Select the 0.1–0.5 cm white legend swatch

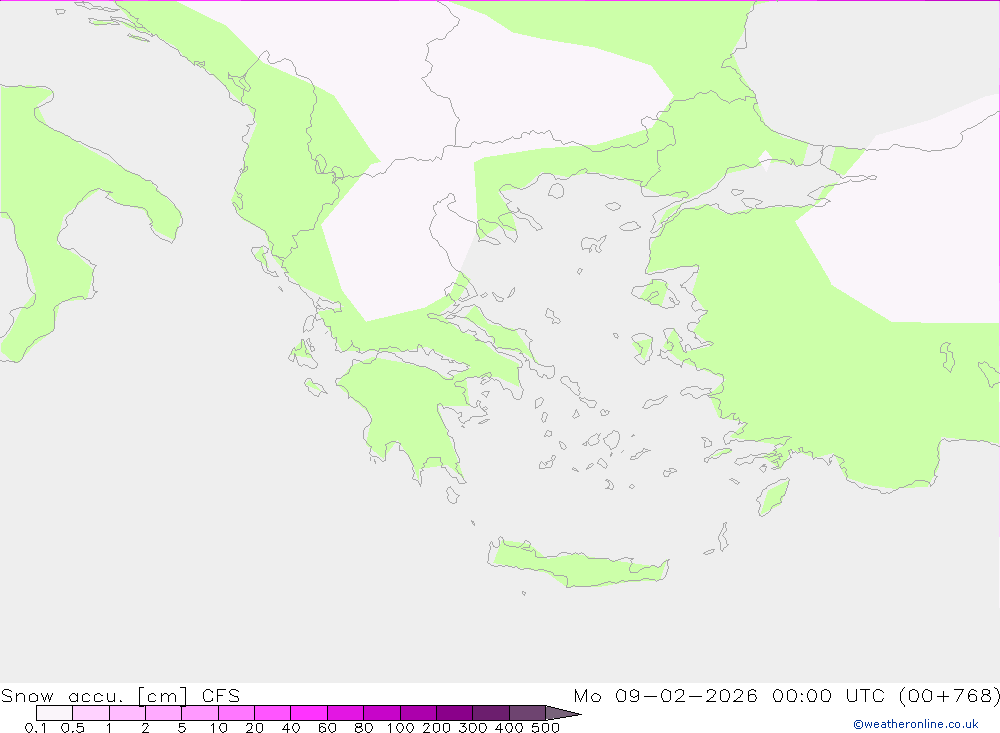[54, 713]
